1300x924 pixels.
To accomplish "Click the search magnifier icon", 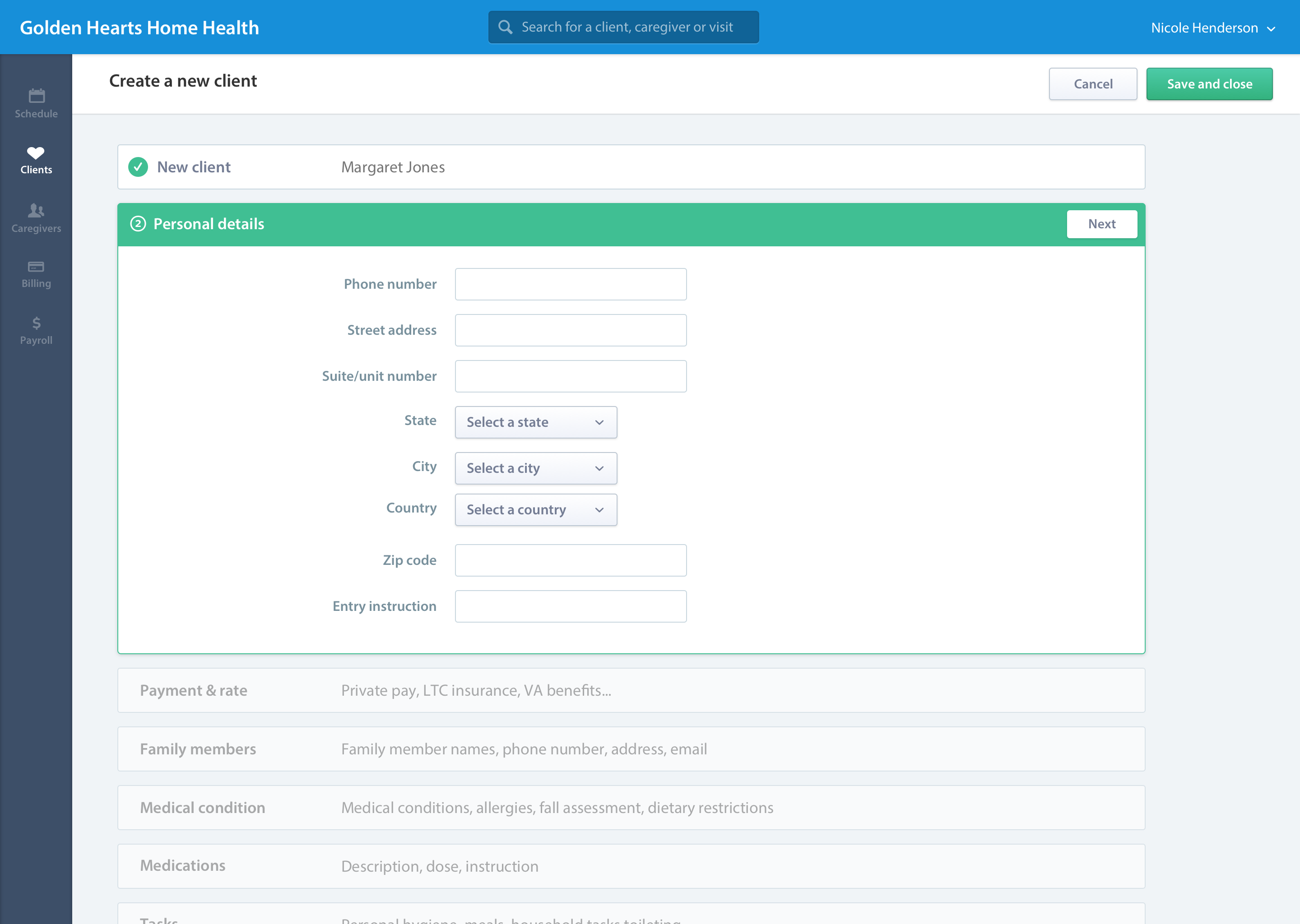I will tap(505, 27).
